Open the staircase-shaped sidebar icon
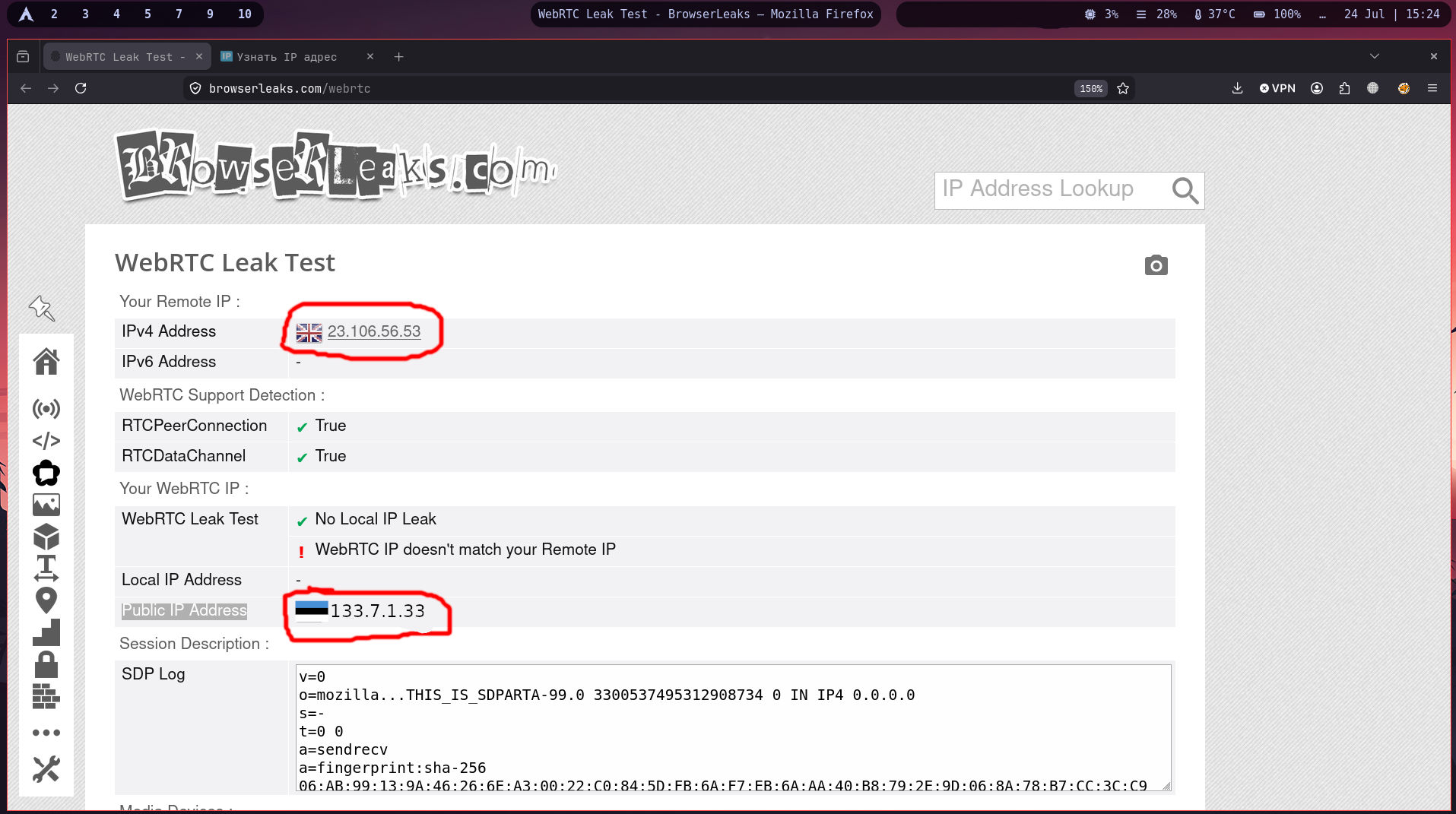The image size is (1456, 814). [46, 632]
